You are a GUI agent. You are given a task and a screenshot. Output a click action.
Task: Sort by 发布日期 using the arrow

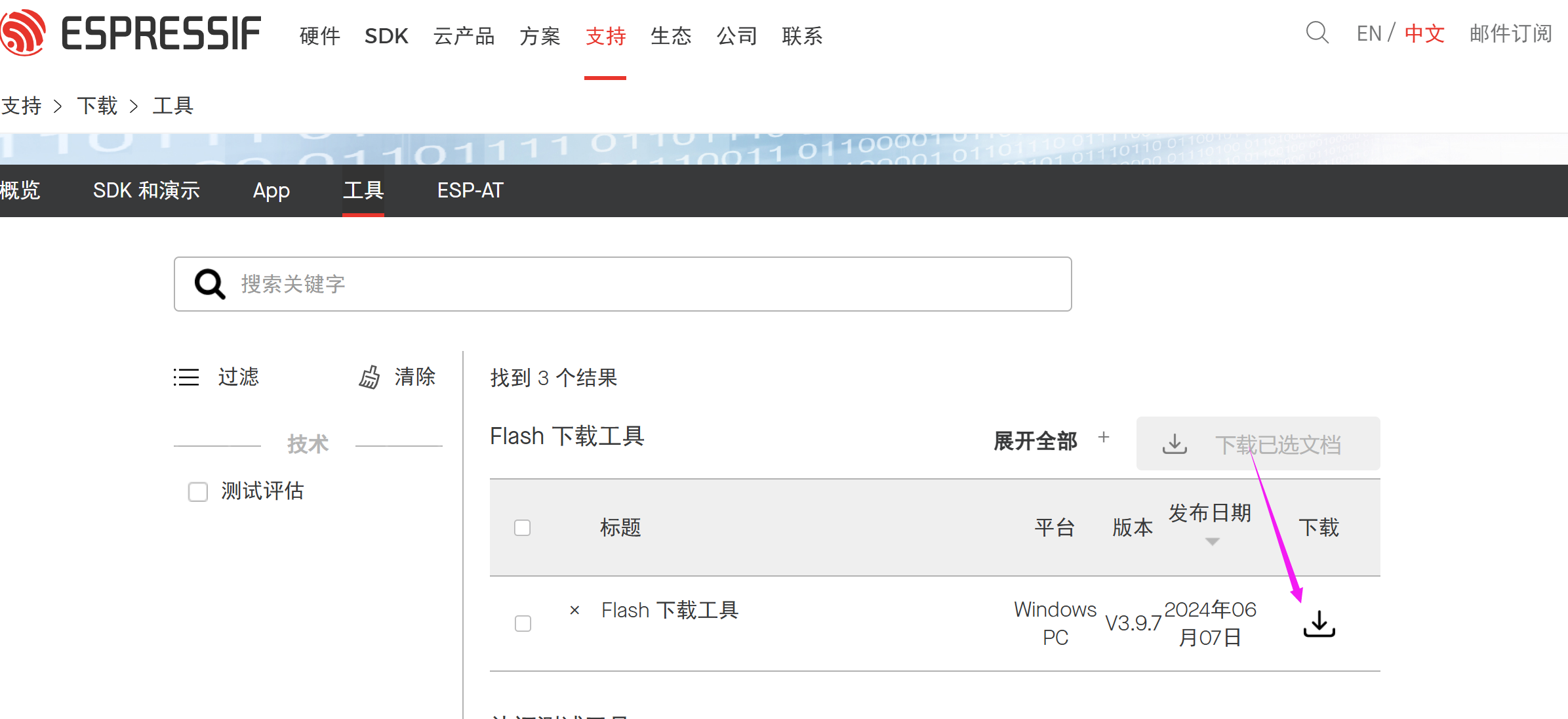(x=1212, y=541)
